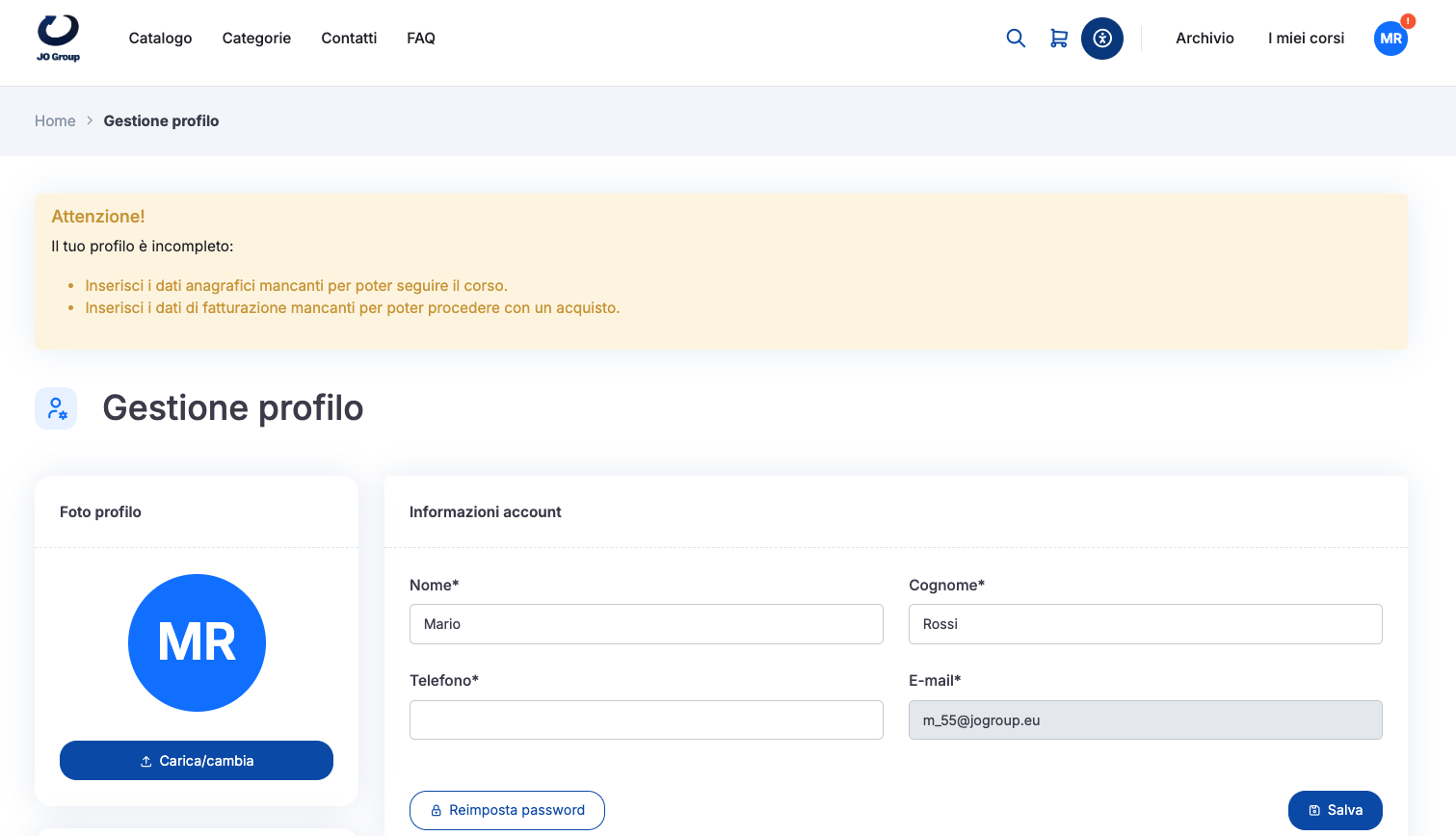Click the Reimposta password button
Image resolution: width=1456 pixels, height=836 pixels.
click(x=507, y=810)
